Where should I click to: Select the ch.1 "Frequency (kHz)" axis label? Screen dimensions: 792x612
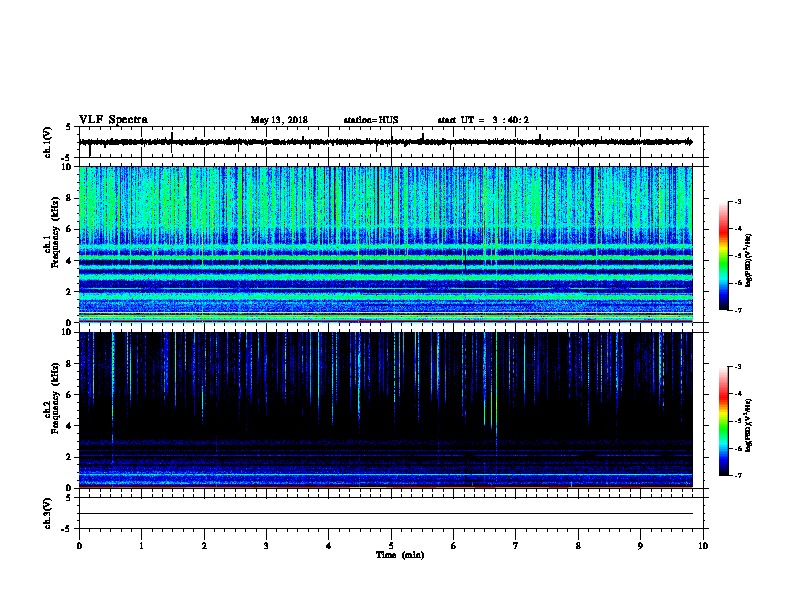[x=55, y=232]
